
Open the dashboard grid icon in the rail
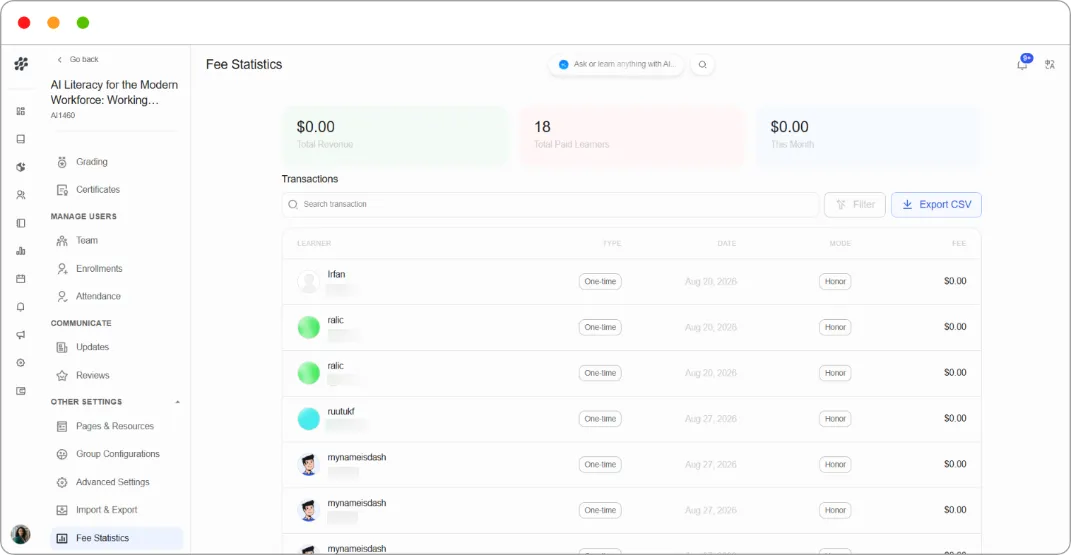point(20,111)
